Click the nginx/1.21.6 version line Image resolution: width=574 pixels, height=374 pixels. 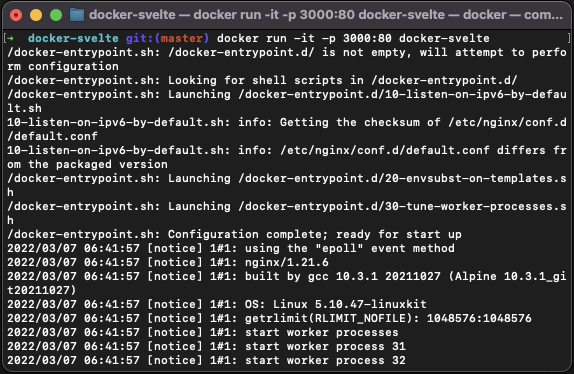(168, 262)
